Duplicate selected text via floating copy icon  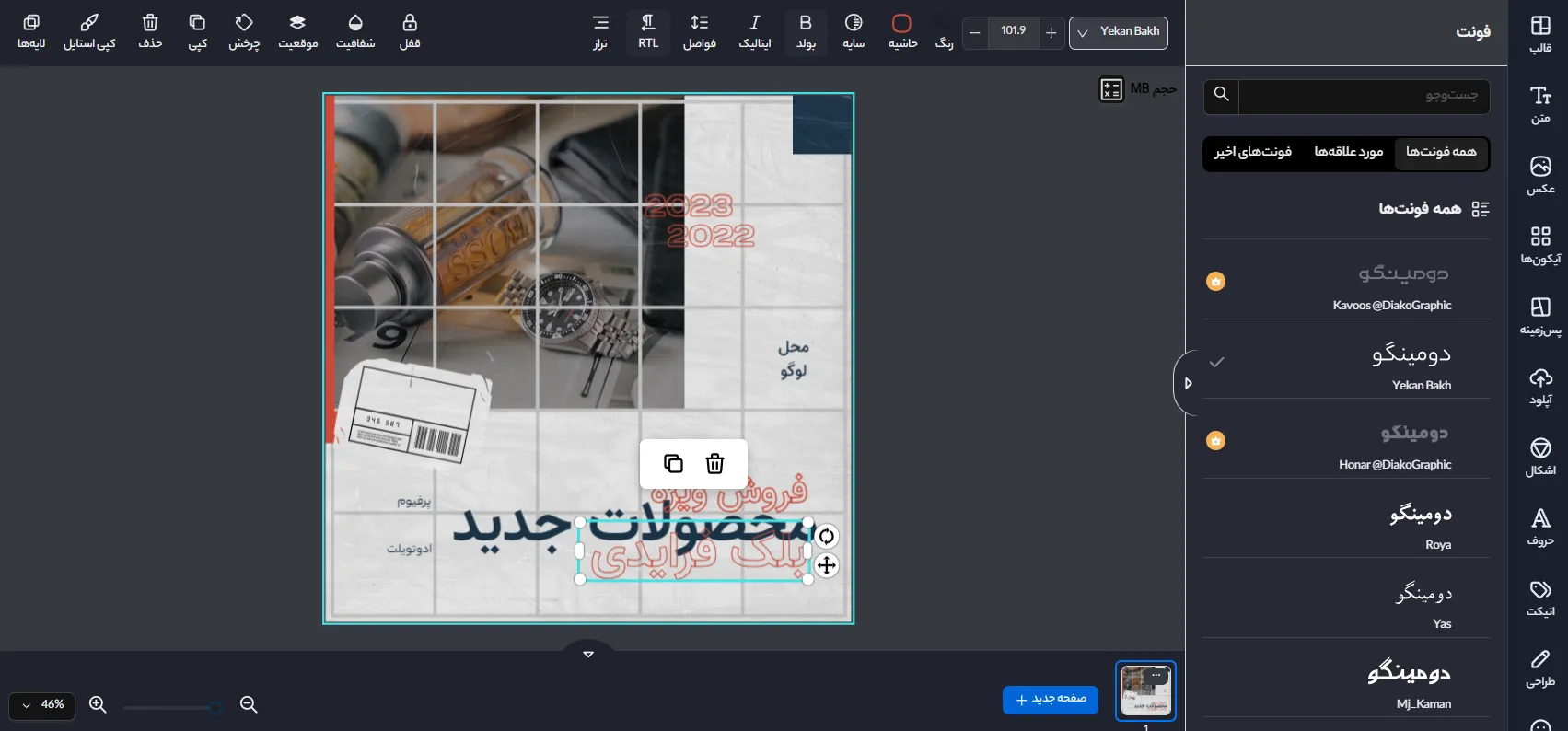click(673, 464)
